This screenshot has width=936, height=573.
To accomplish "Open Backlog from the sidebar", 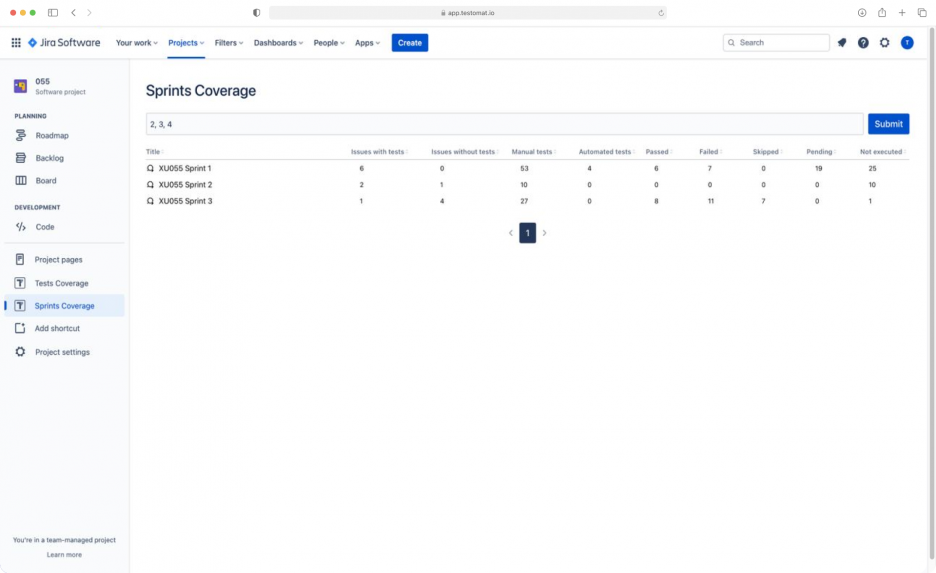I will [x=49, y=158].
